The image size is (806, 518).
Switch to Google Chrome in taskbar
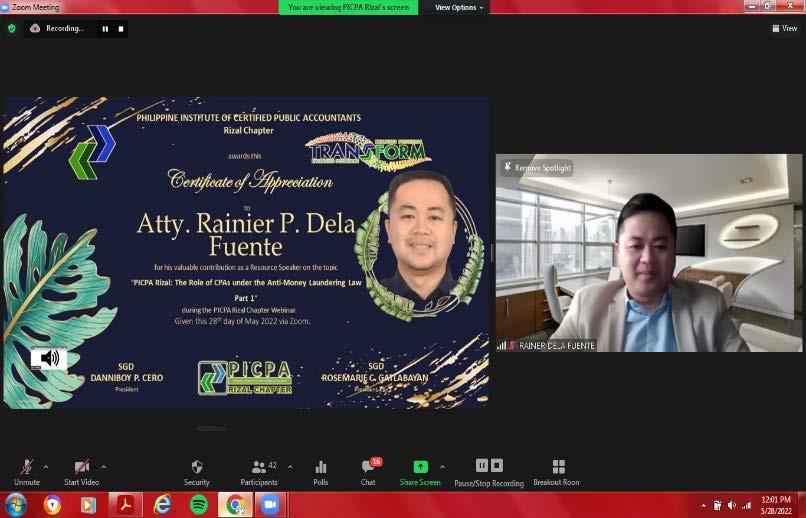(235, 505)
